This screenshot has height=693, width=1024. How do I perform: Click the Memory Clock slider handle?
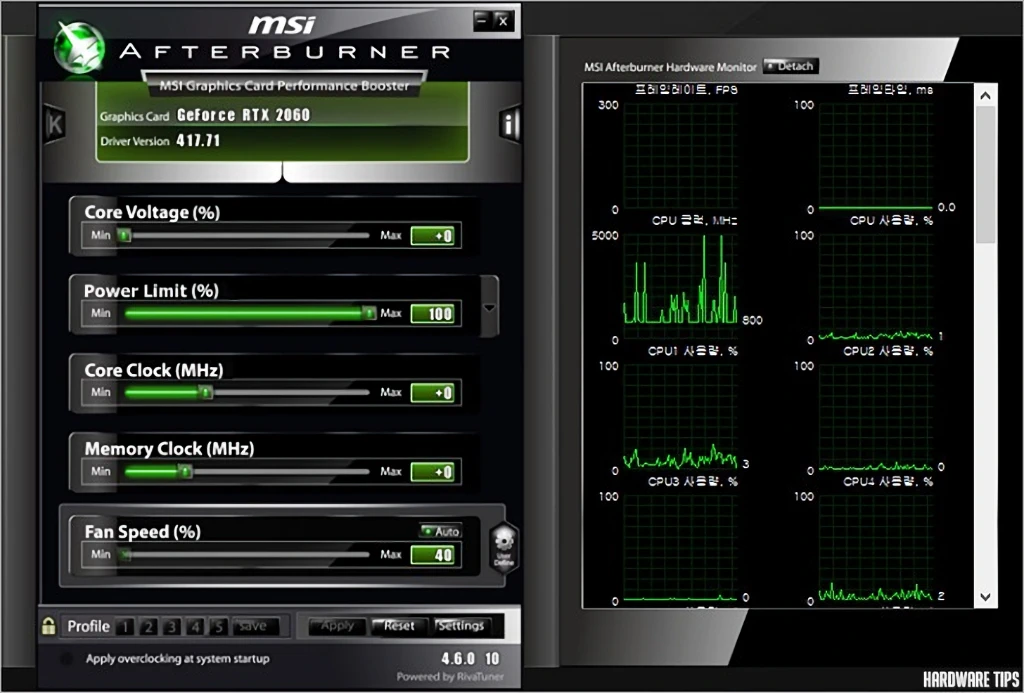coord(185,471)
